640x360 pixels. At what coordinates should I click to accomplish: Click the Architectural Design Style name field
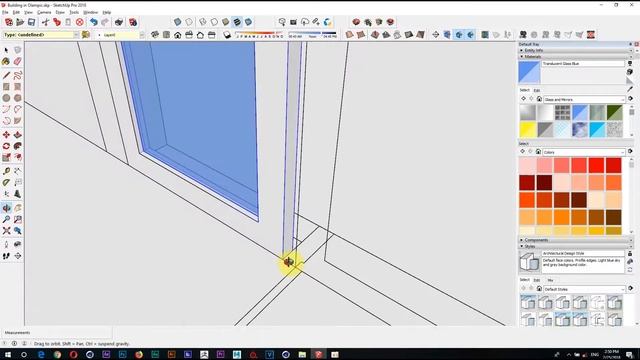point(583,253)
